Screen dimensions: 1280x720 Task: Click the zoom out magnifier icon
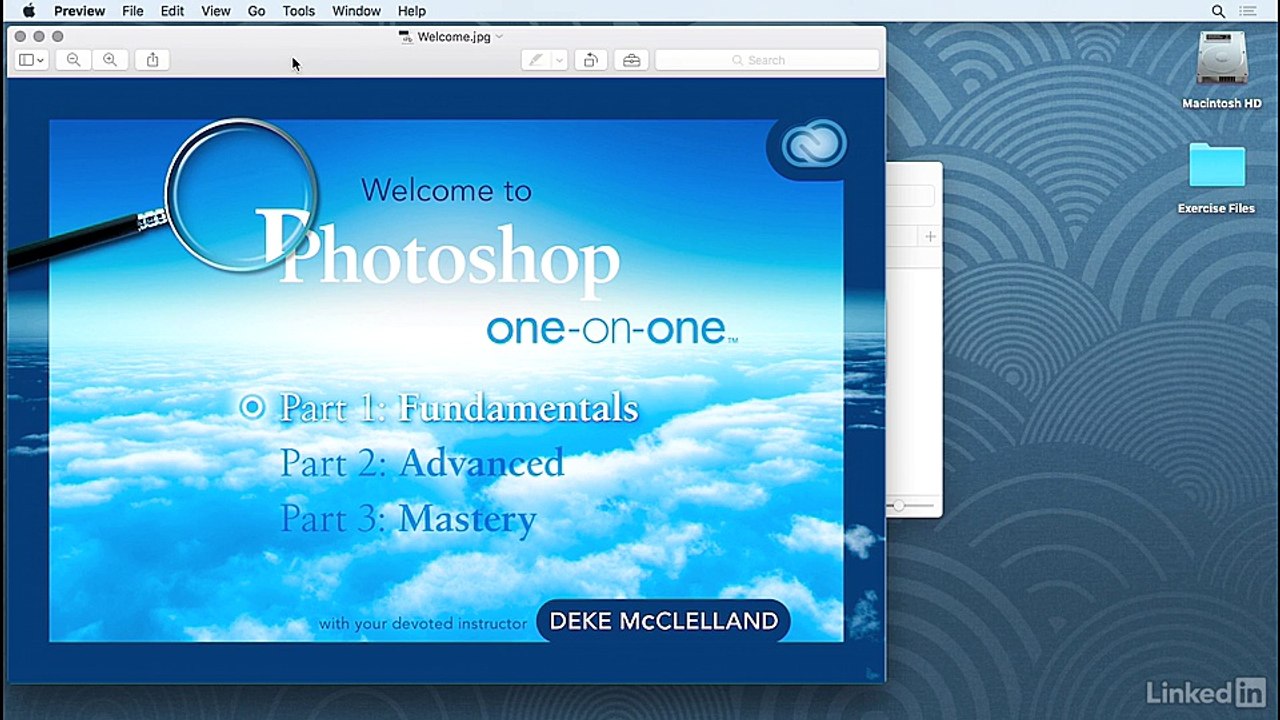click(74, 60)
